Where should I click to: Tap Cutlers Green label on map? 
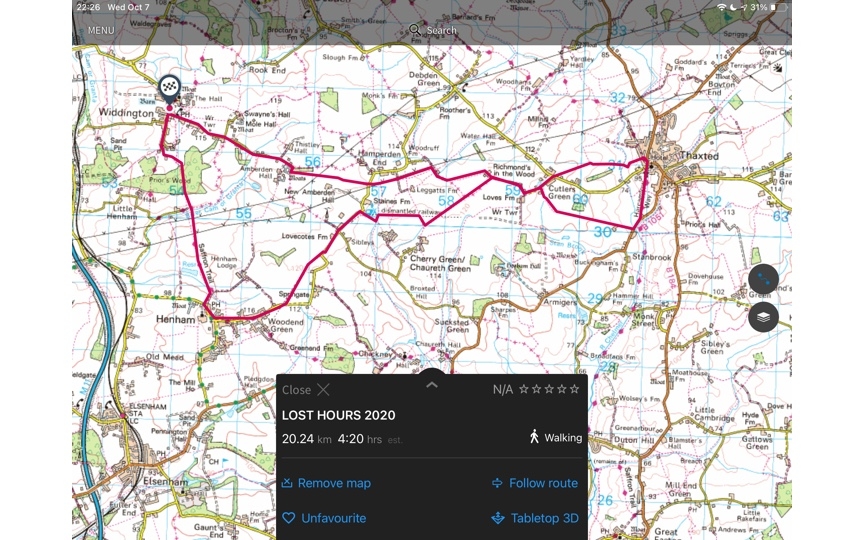coord(561,192)
